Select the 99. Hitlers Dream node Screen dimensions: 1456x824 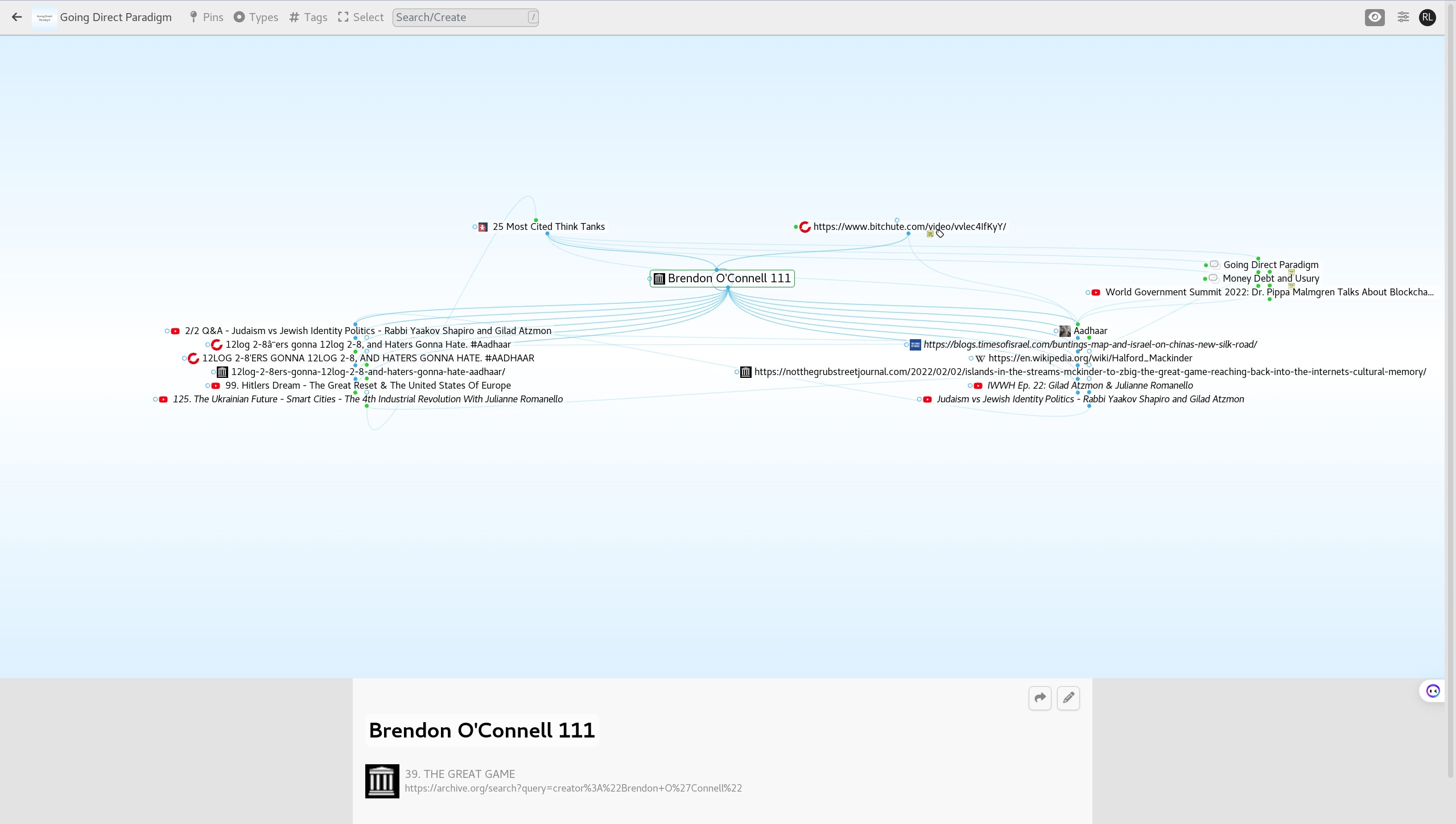(x=368, y=385)
